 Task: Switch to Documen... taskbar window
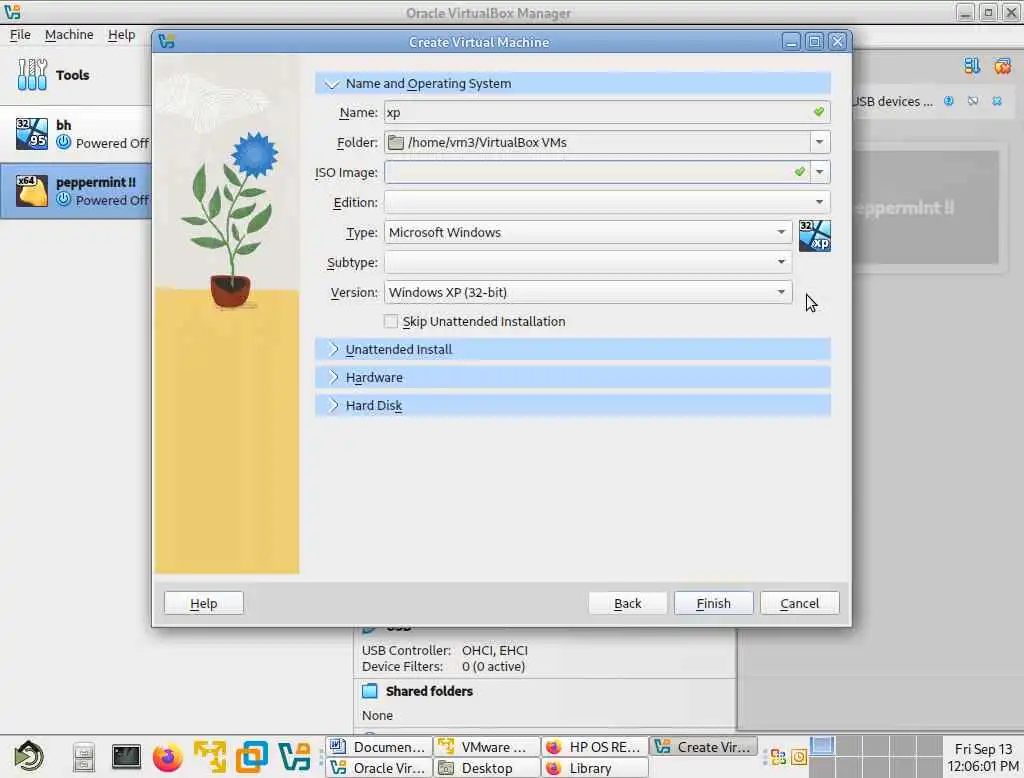click(379, 747)
